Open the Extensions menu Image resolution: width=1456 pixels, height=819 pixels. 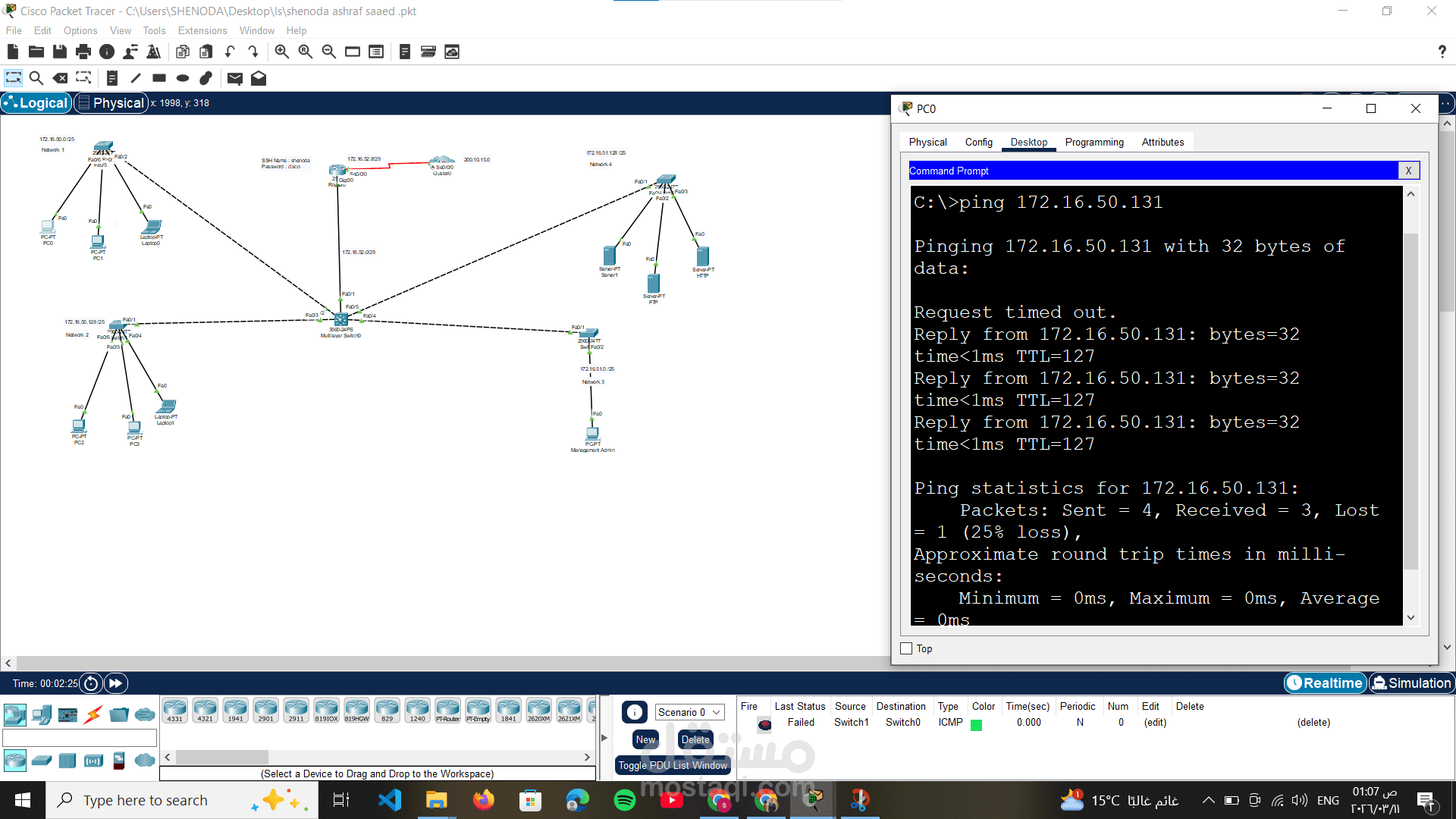click(x=202, y=30)
